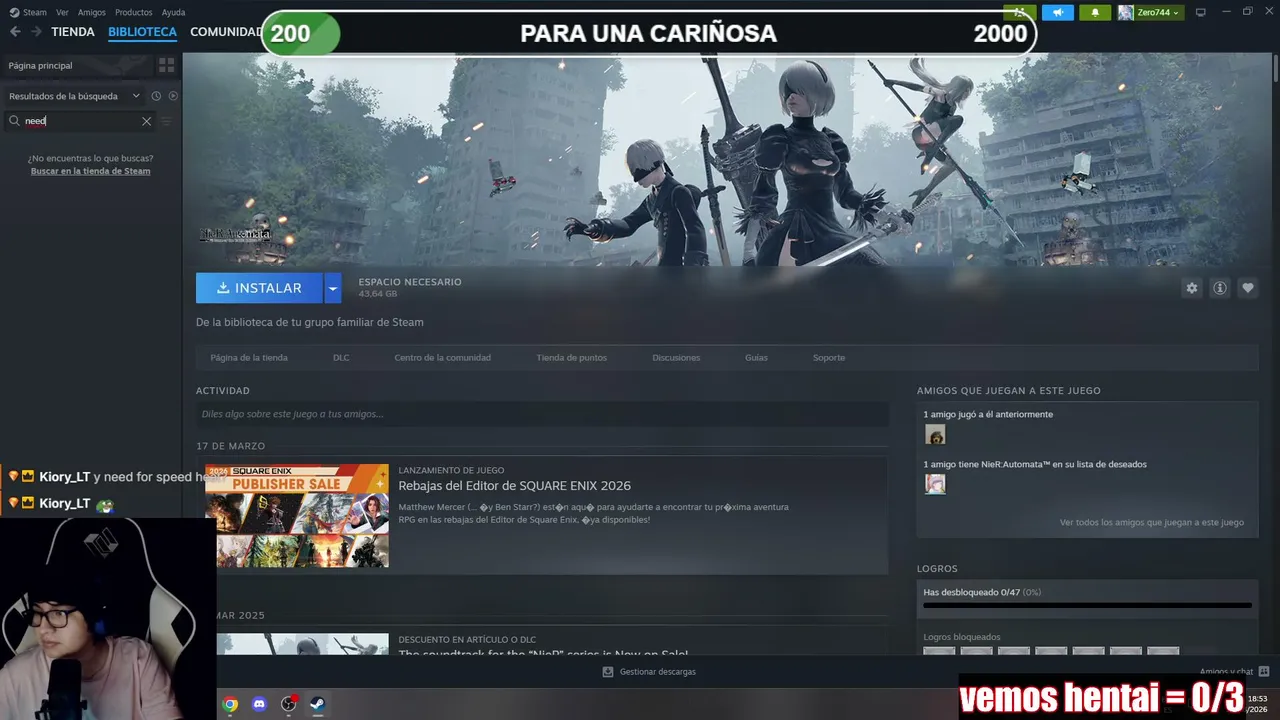
Task: Go to the TIENDA tab
Action: click(x=73, y=32)
